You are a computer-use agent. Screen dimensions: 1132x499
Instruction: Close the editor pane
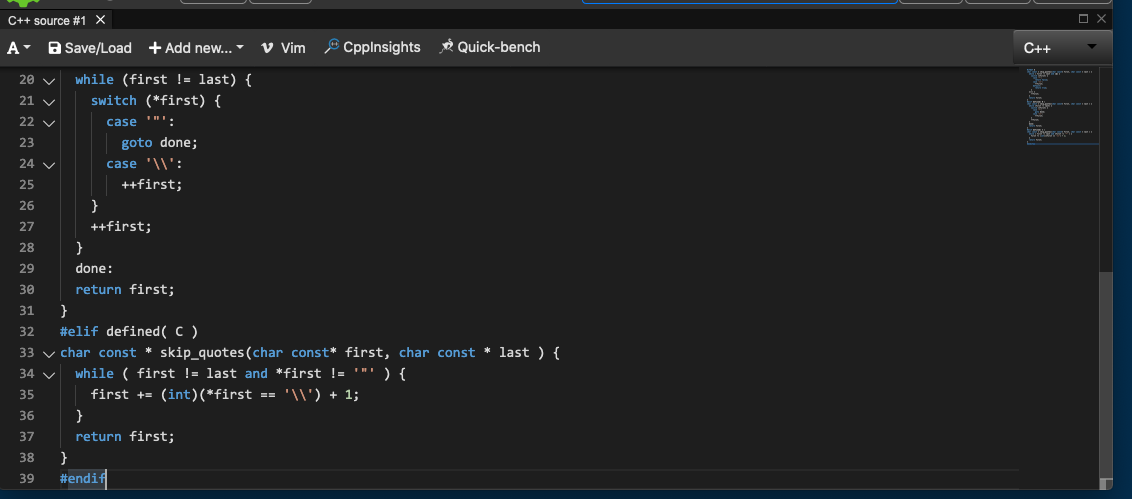(x=1101, y=19)
